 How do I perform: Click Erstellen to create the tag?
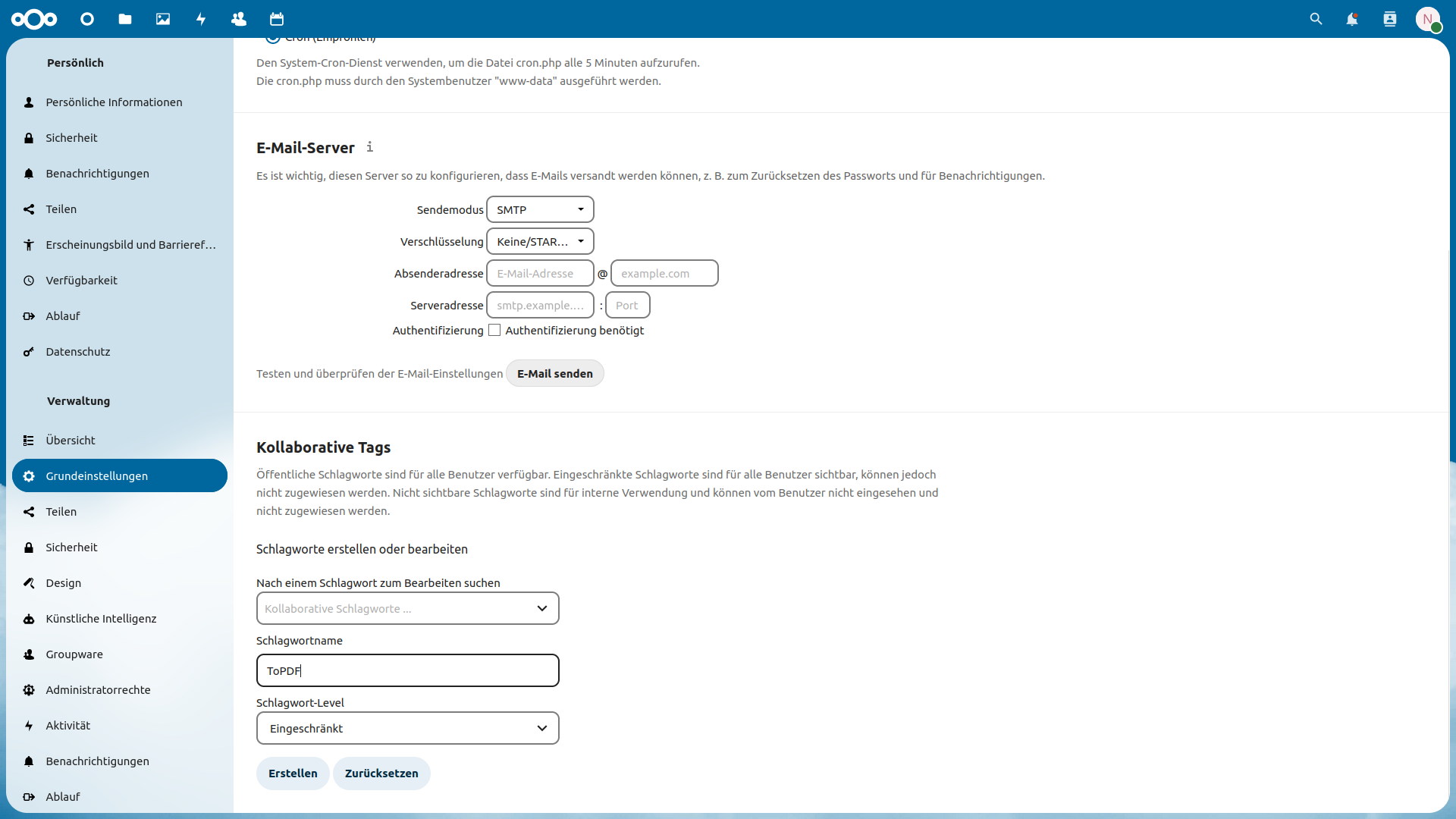pos(293,773)
